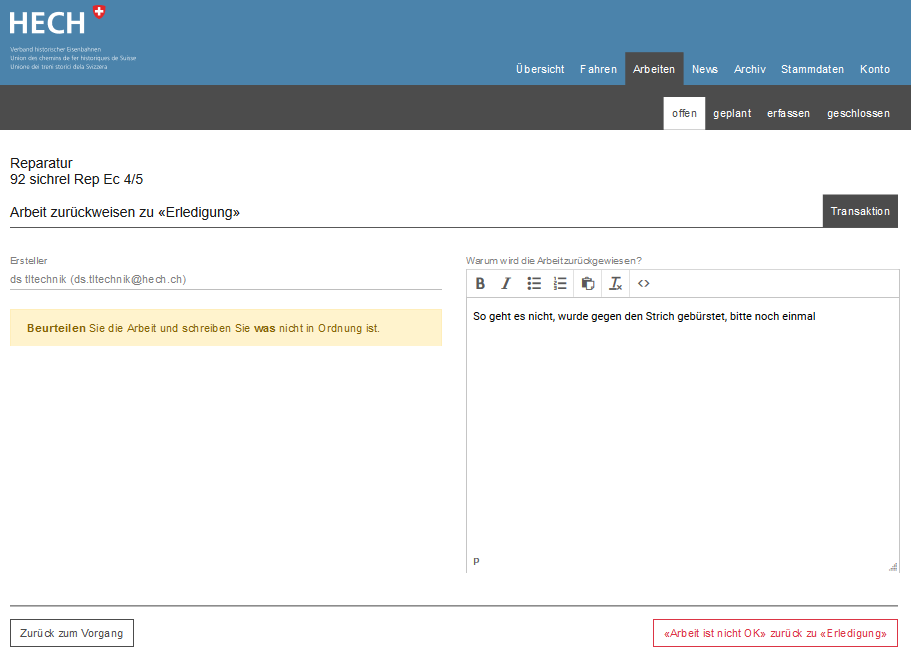Navigate to Archiv

click(749, 69)
